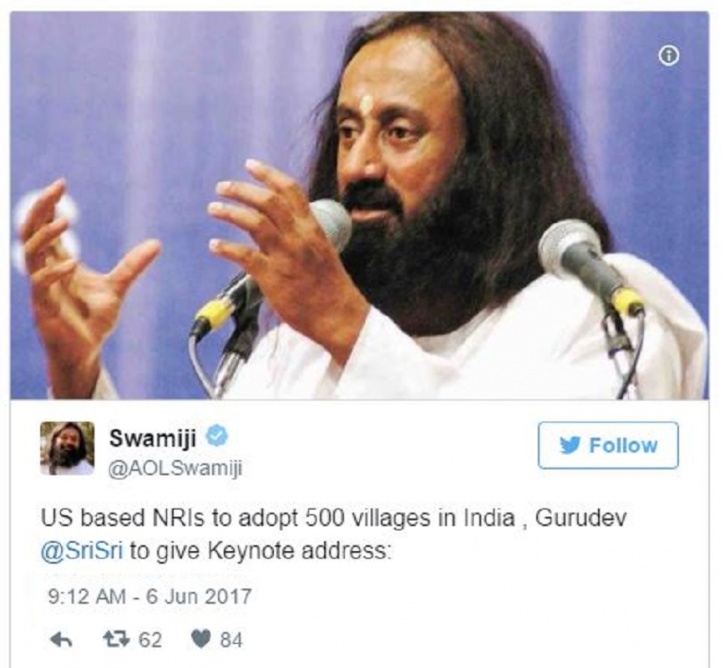Open the 9:12 AM - 6 Jun 2017 timestamp
The image size is (725, 668).
click(150, 596)
